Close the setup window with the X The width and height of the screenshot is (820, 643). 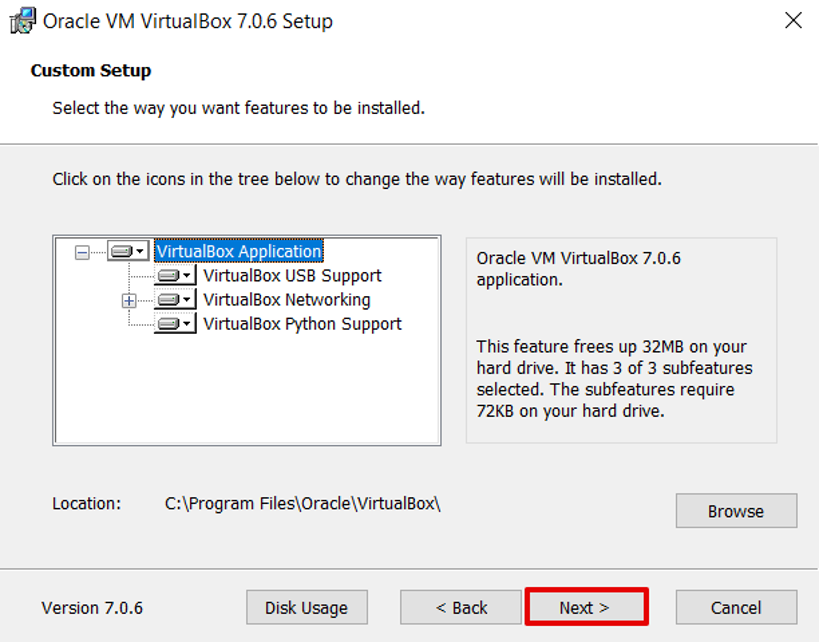tap(793, 21)
